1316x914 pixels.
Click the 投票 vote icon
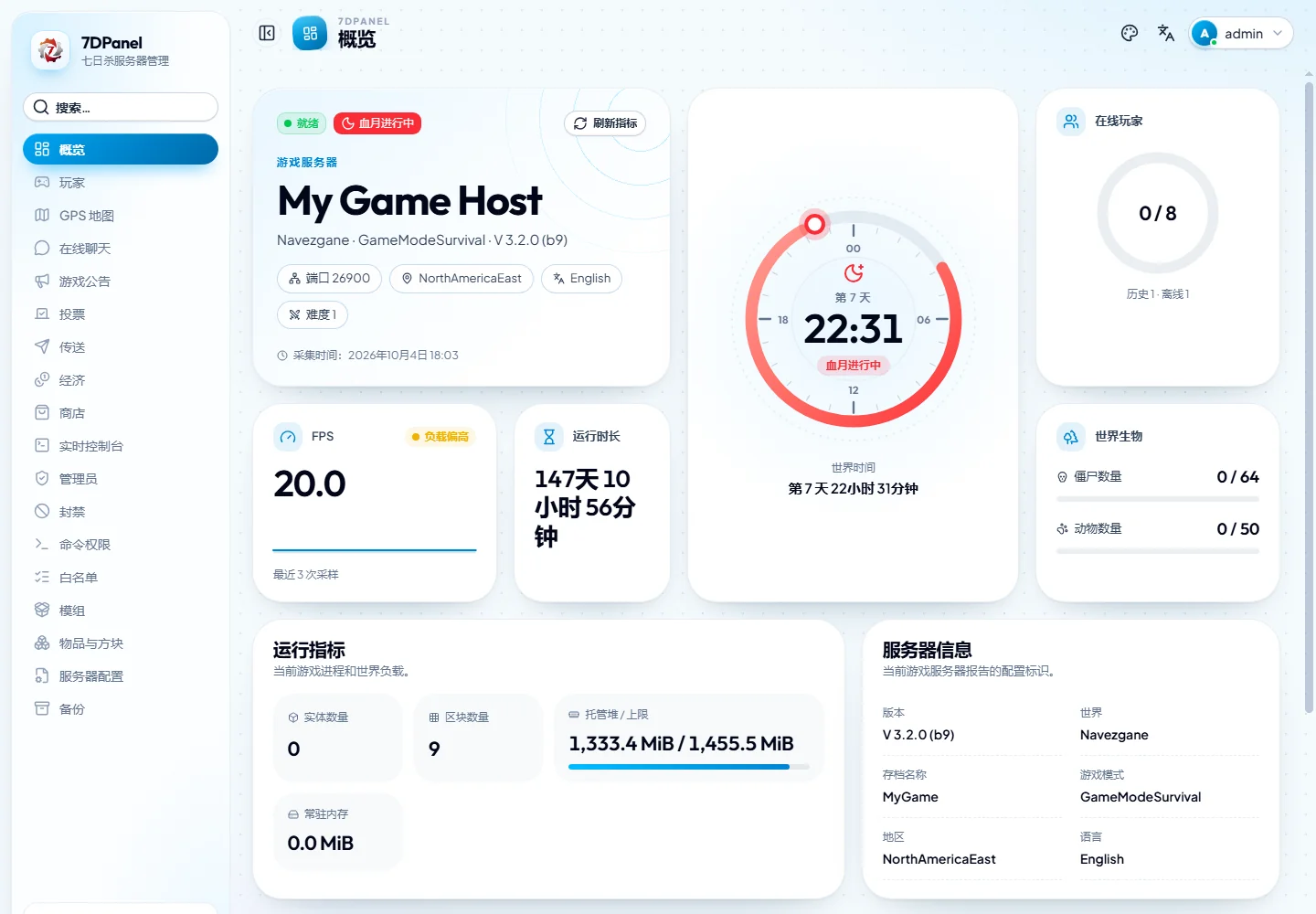coord(42,314)
